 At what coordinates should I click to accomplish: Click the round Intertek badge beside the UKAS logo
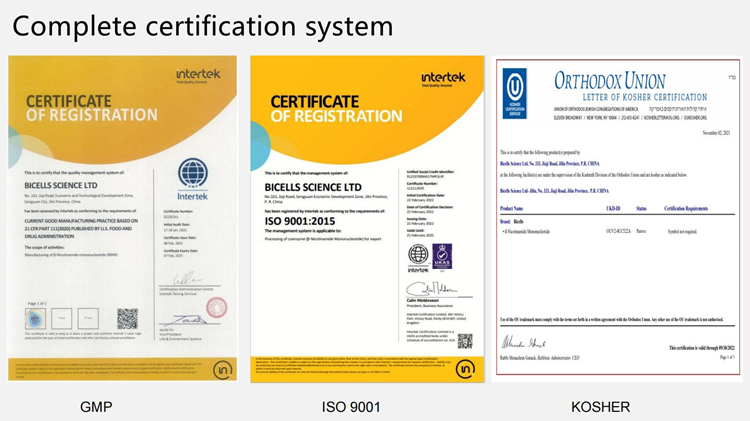point(419,256)
